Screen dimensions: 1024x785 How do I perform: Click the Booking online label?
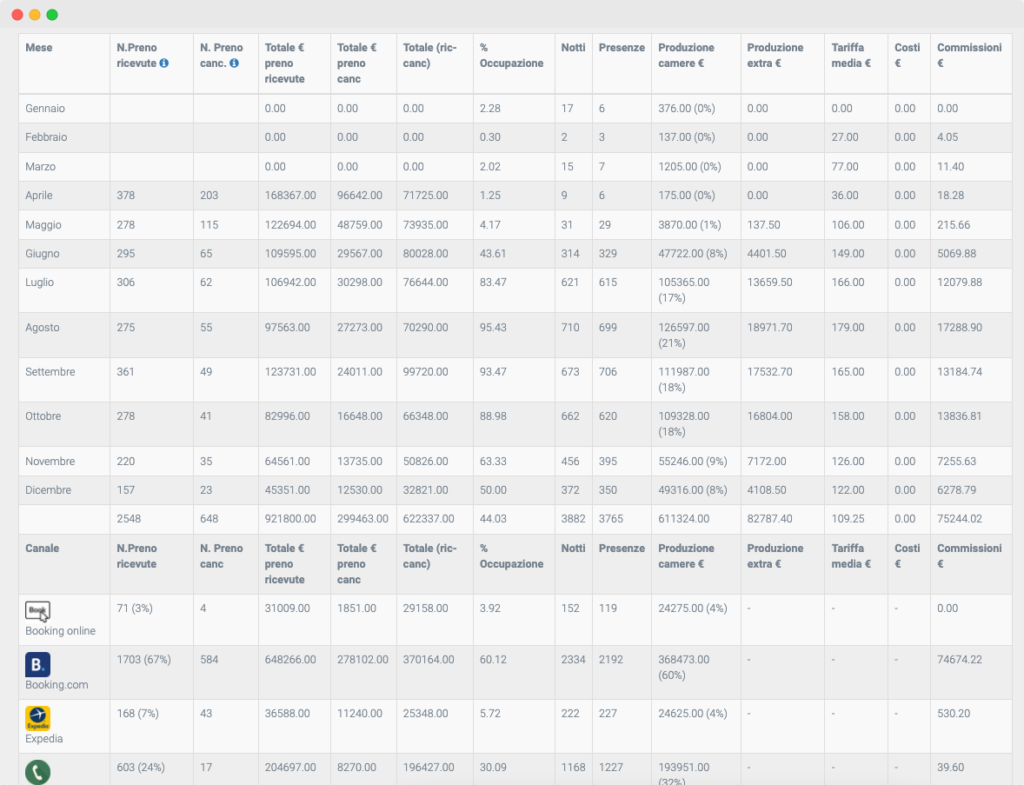(60, 631)
